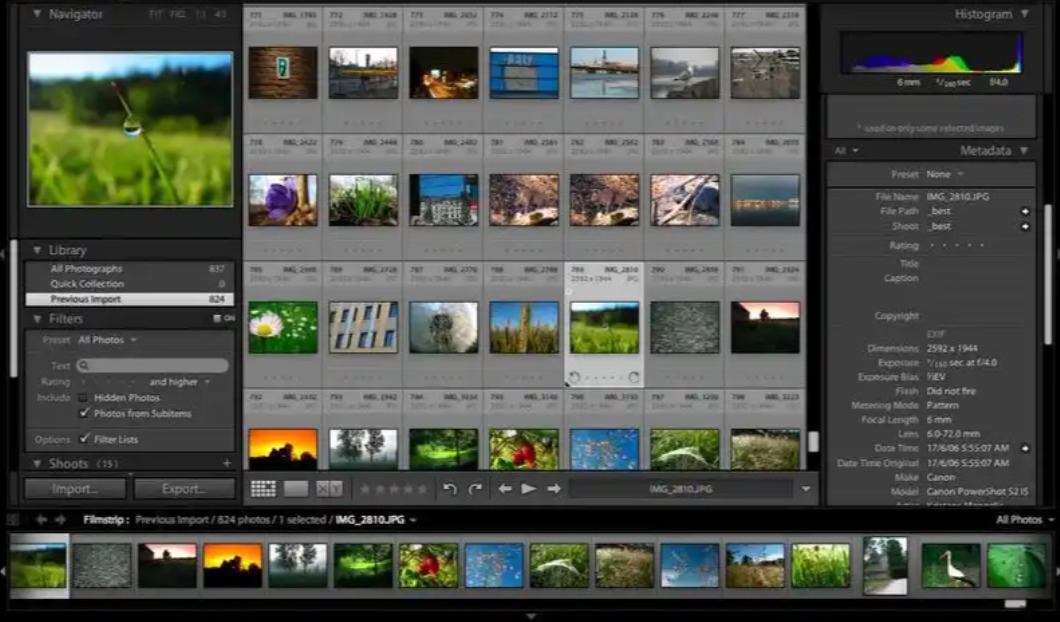Select All Photographs in Library
Screen dimensions: 1060x622
click(x=87, y=269)
